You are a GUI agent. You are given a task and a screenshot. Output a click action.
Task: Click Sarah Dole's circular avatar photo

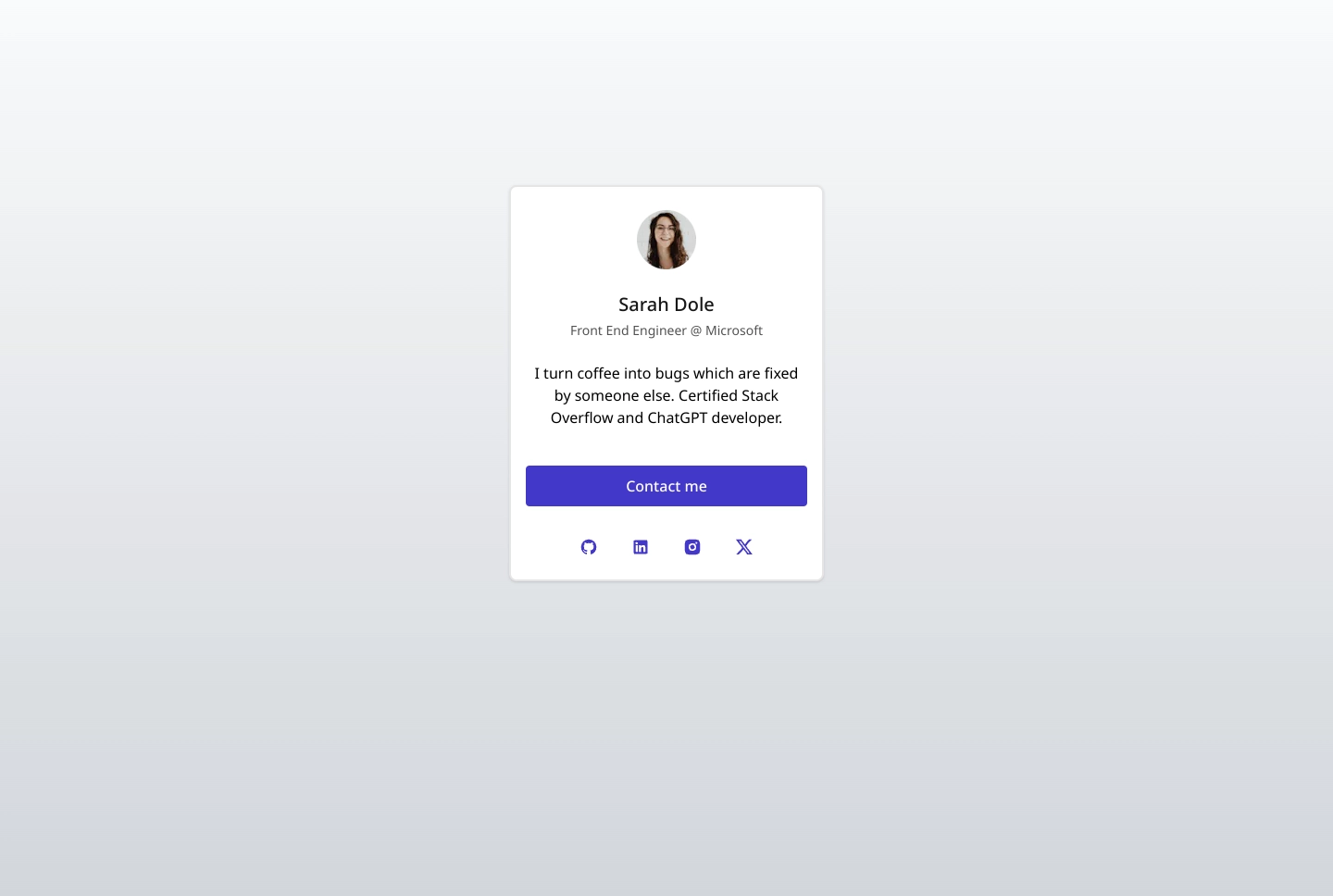click(666, 240)
